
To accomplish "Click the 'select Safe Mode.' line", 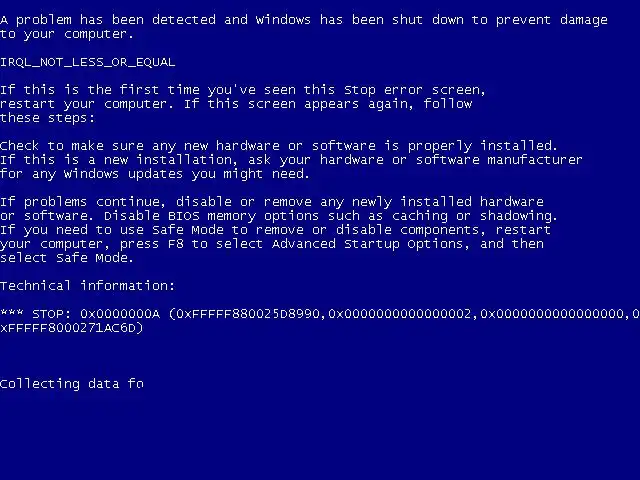I will 67,258.
